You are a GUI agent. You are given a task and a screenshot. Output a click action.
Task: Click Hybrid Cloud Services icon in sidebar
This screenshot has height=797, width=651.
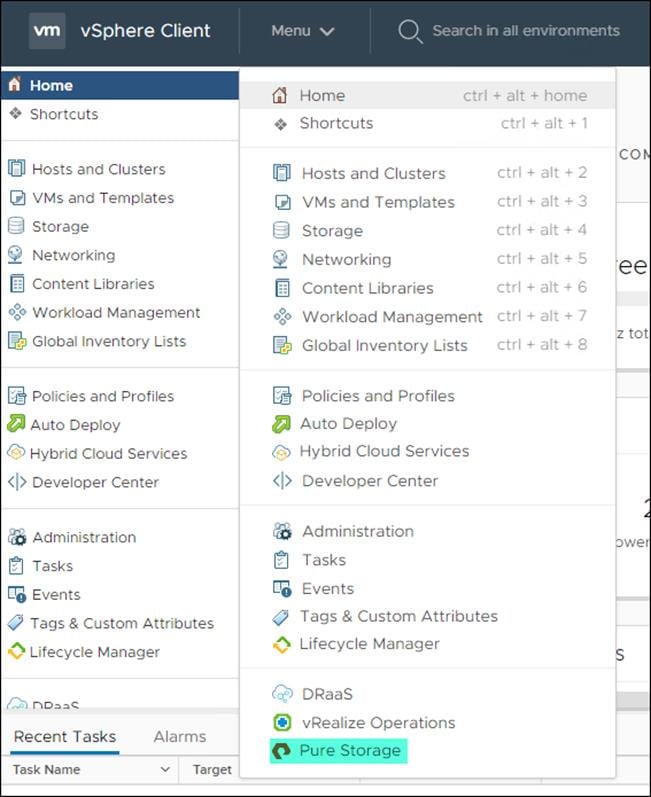16,451
